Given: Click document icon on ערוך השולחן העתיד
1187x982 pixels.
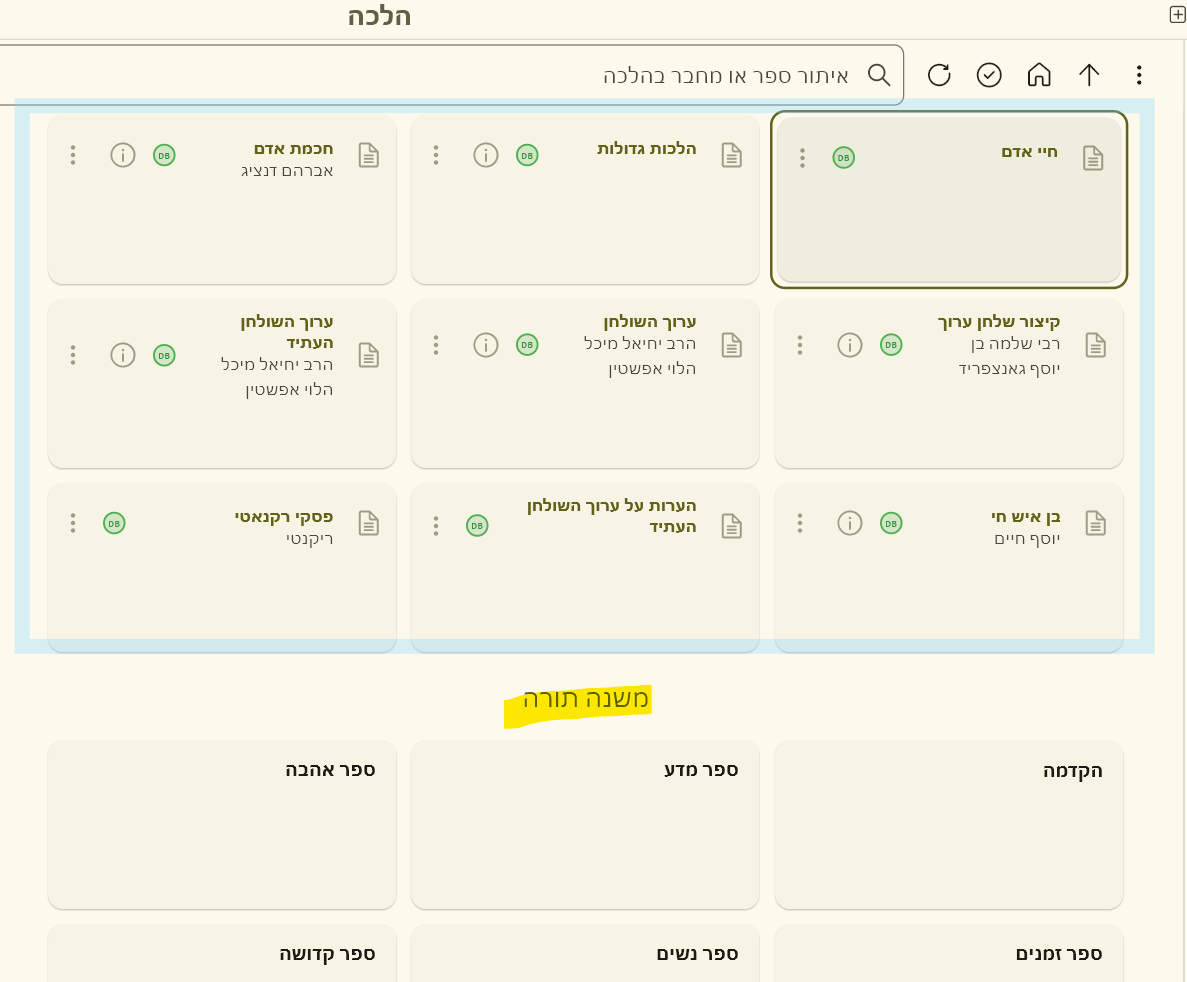Looking at the screenshot, I should coord(369,355).
